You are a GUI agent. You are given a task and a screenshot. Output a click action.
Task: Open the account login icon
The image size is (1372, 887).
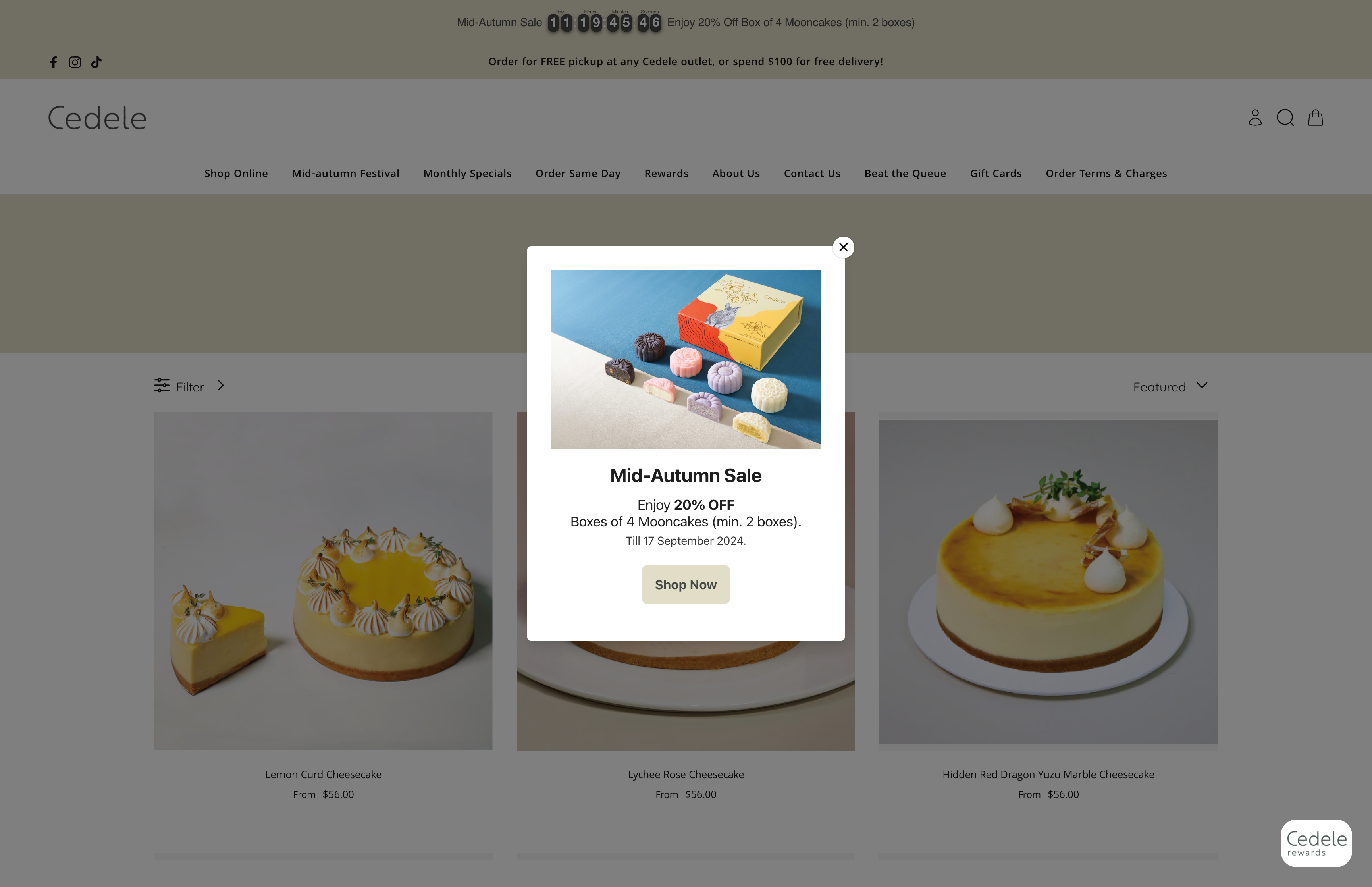tap(1255, 118)
